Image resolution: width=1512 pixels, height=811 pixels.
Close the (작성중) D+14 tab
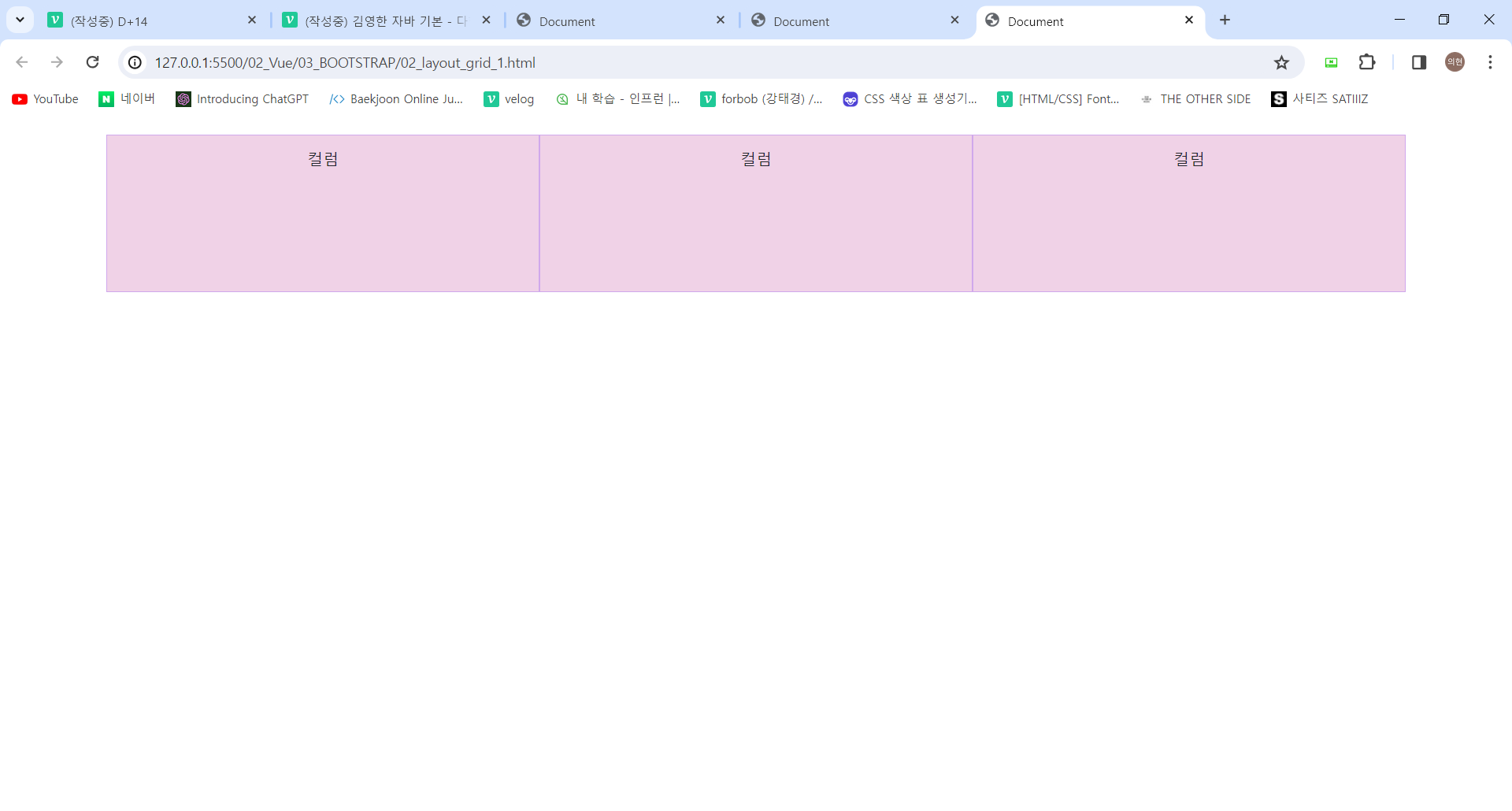252,20
